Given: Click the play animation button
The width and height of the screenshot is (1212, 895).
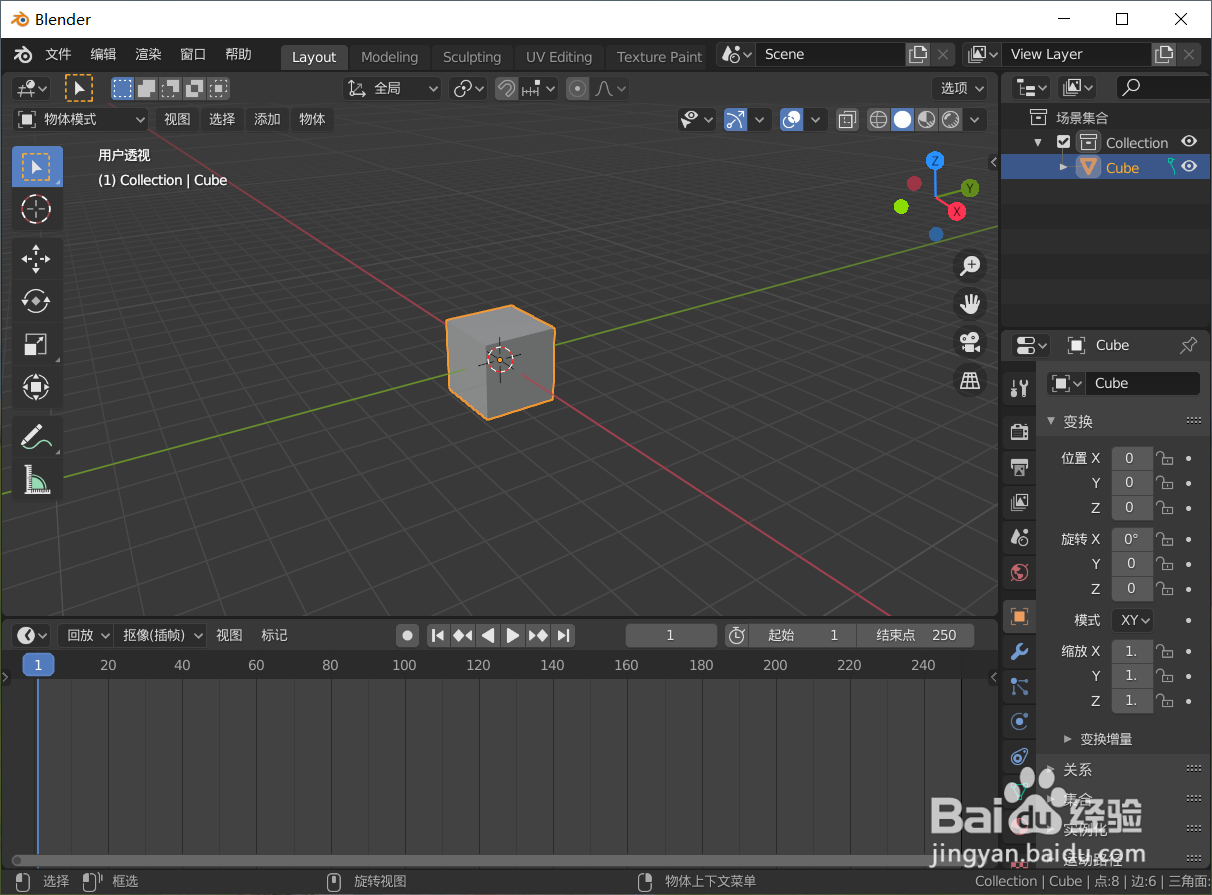Looking at the screenshot, I should click(x=513, y=635).
